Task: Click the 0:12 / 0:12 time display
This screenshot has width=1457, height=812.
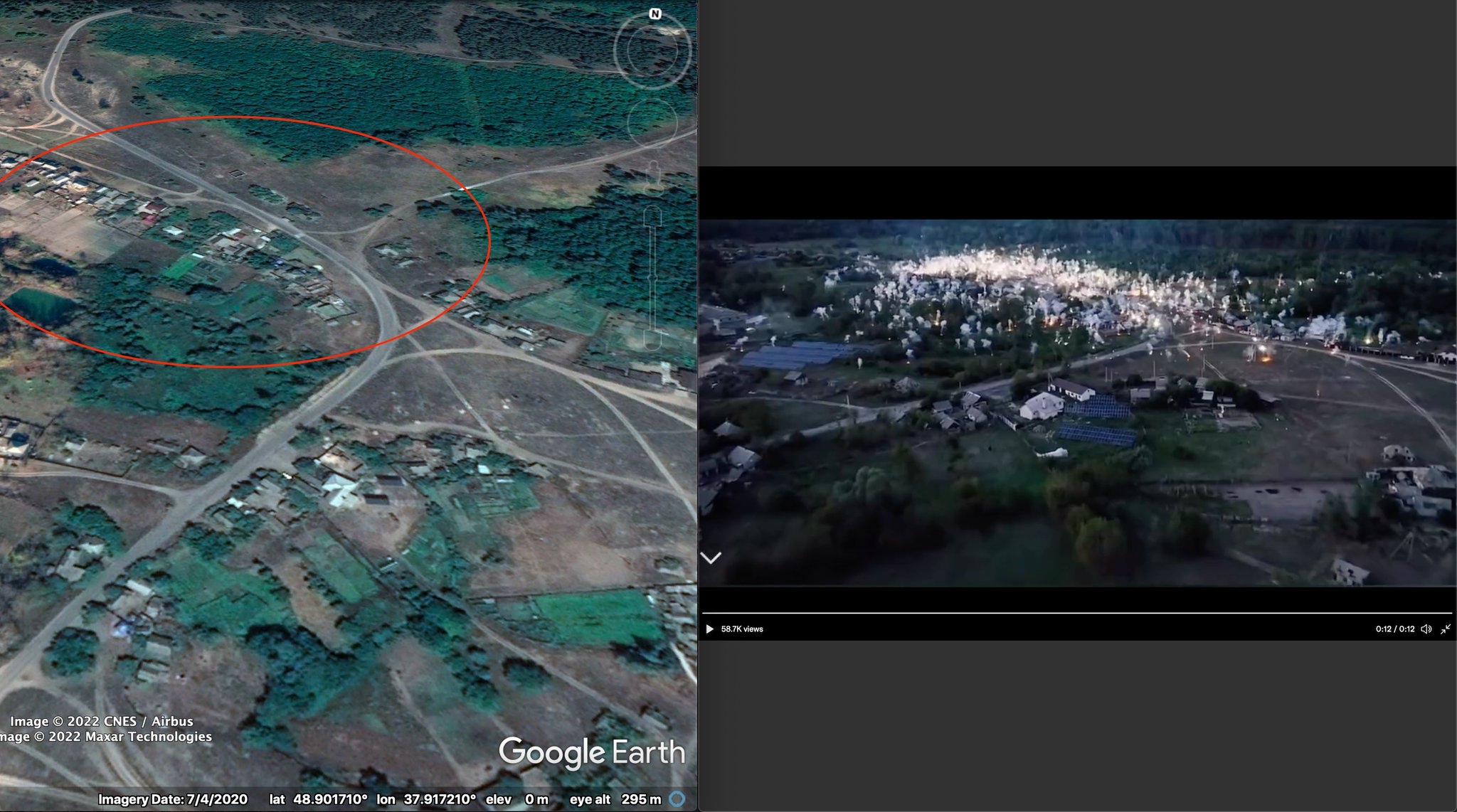Action: (1394, 629)
